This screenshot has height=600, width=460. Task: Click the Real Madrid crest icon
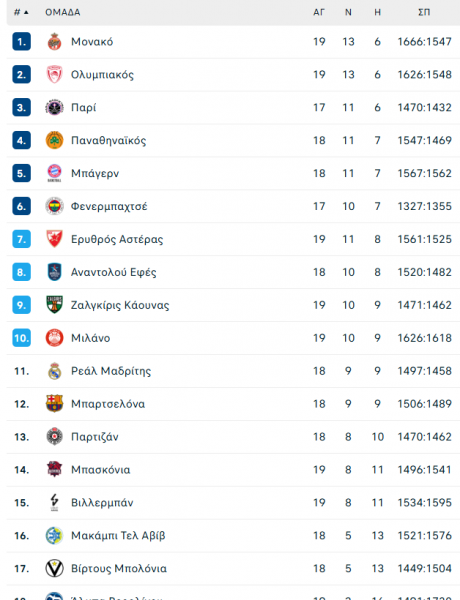54,371
